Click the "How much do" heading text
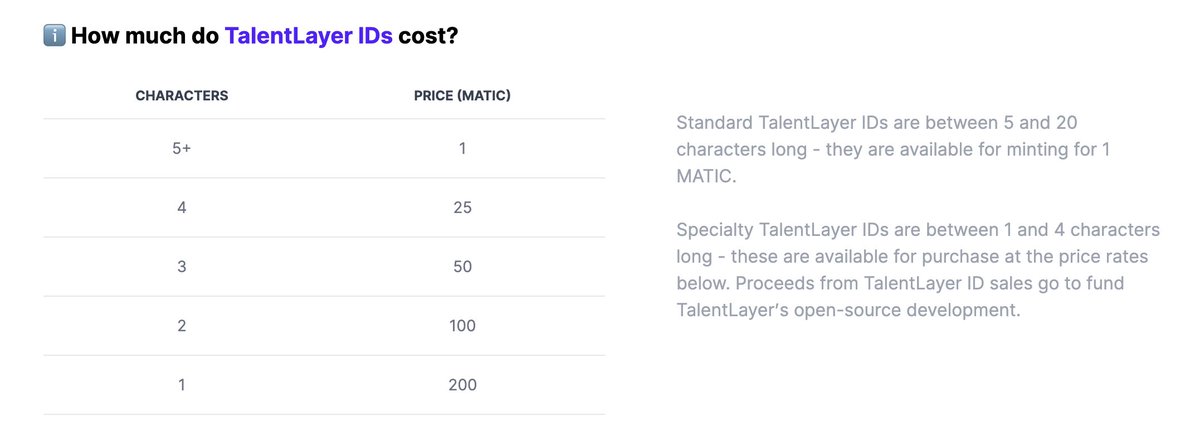The image size is (1200, 435). (145, 37)
